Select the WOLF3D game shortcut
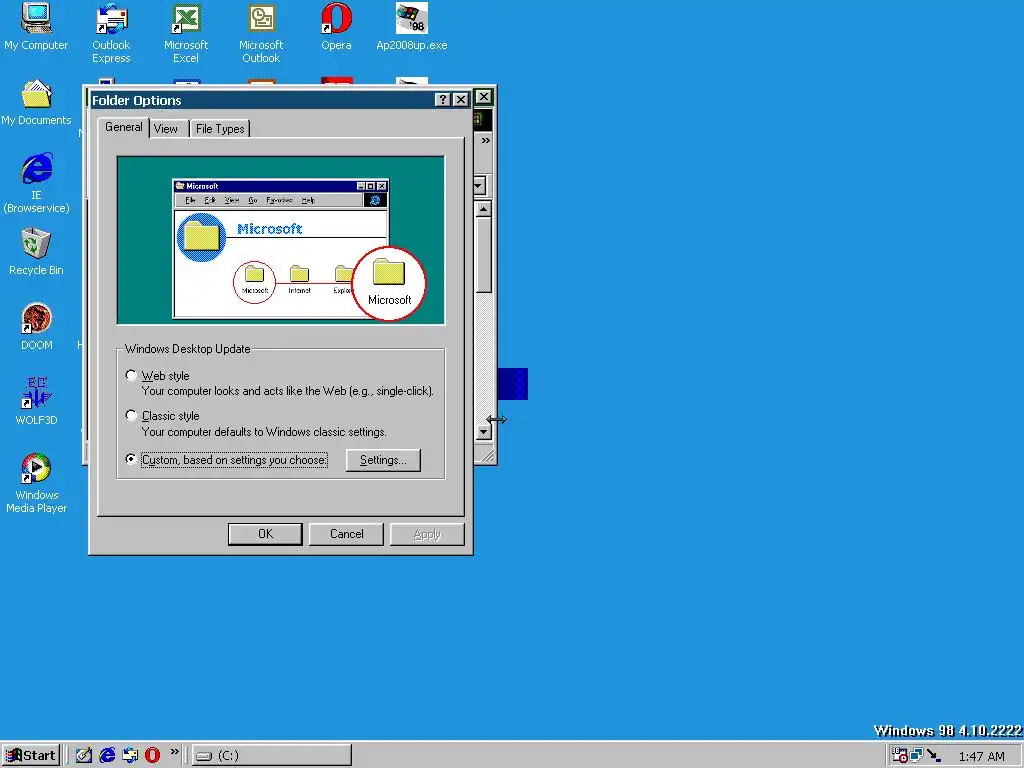The height and width of the screenshot is (768, 1024). [x=36, y=402]
